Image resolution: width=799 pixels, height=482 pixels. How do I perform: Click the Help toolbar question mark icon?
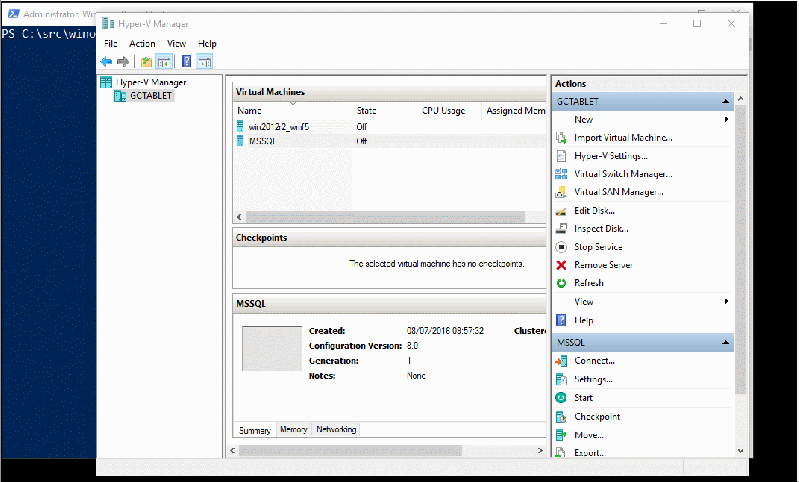tap(186, 62)
